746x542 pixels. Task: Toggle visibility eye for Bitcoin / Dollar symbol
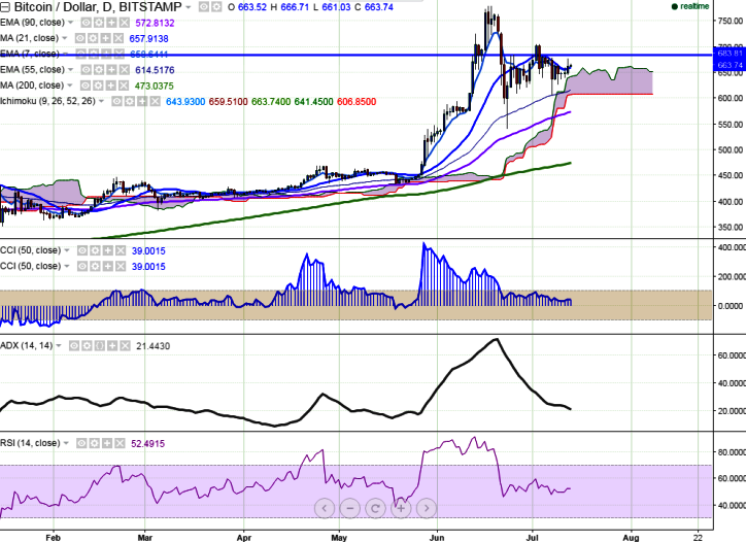coord(204,7)
